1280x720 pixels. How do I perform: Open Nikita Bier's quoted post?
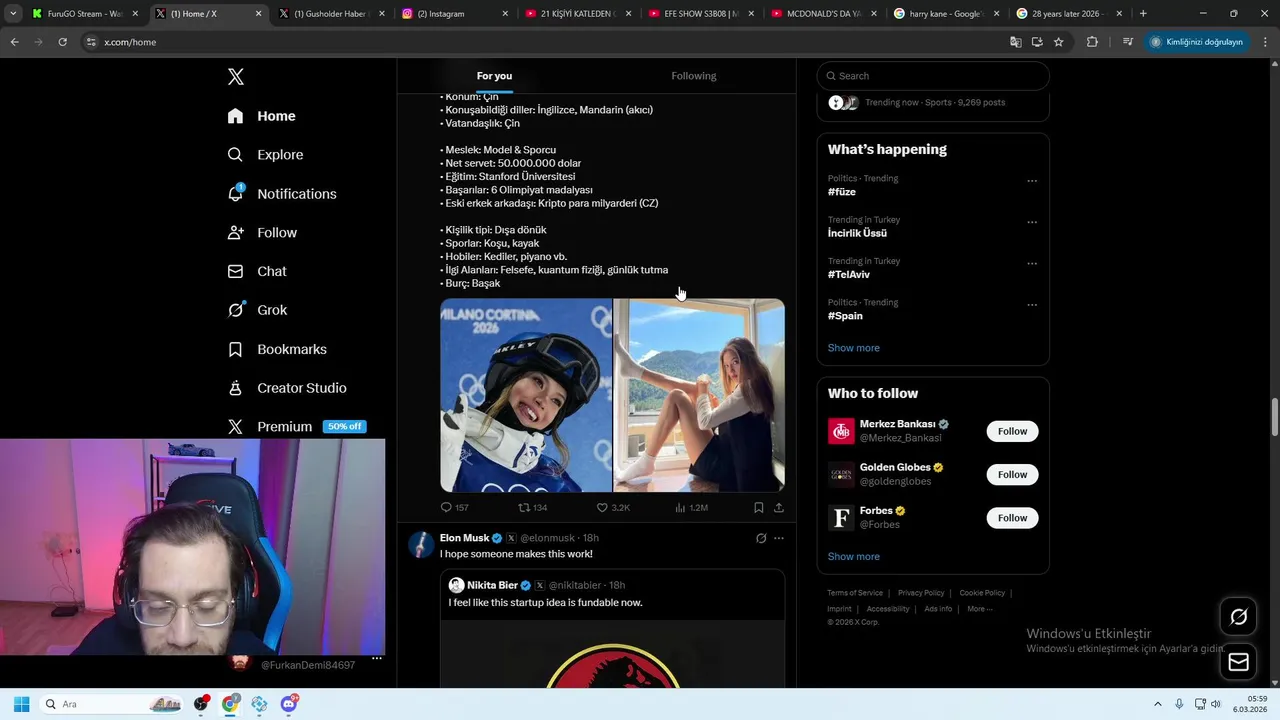612,629
